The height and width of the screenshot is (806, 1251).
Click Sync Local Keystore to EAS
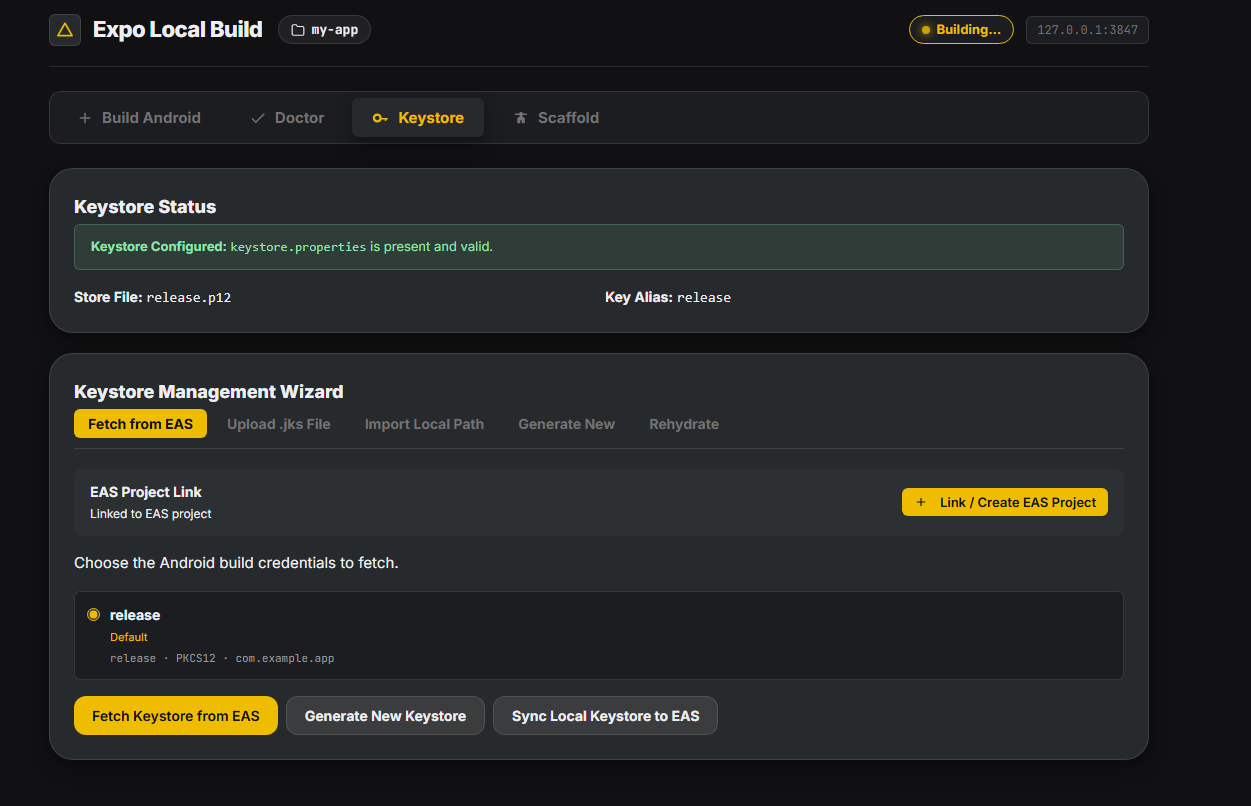tap(605, 716)
